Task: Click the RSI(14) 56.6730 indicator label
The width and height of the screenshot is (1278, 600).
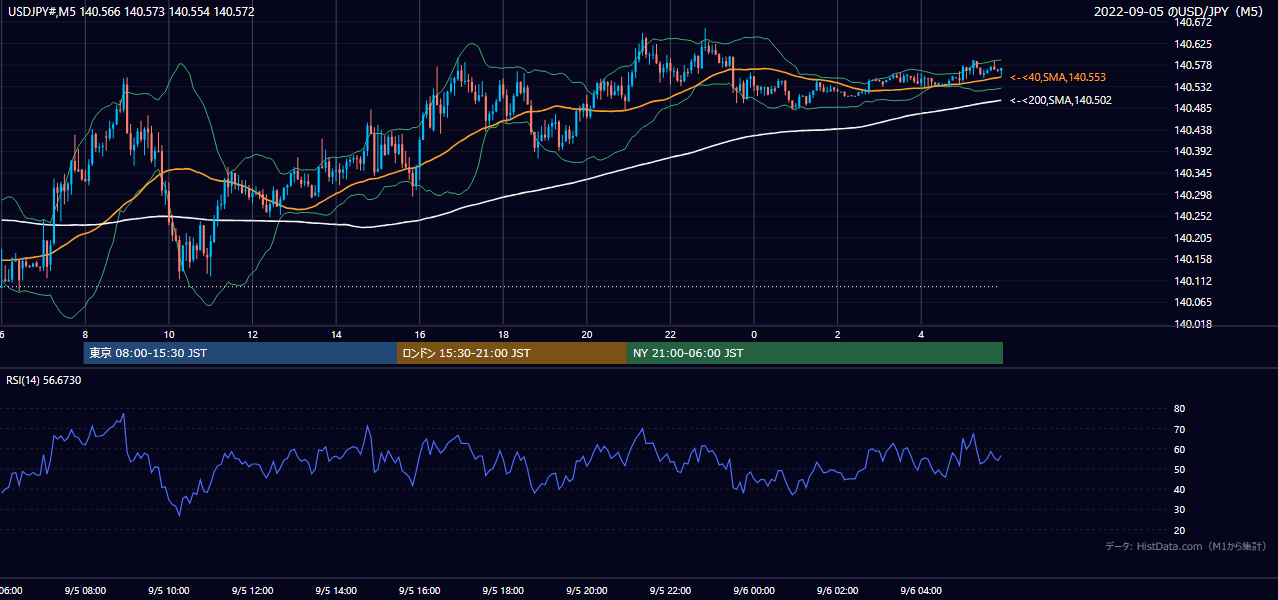Action: pos(44,380)
